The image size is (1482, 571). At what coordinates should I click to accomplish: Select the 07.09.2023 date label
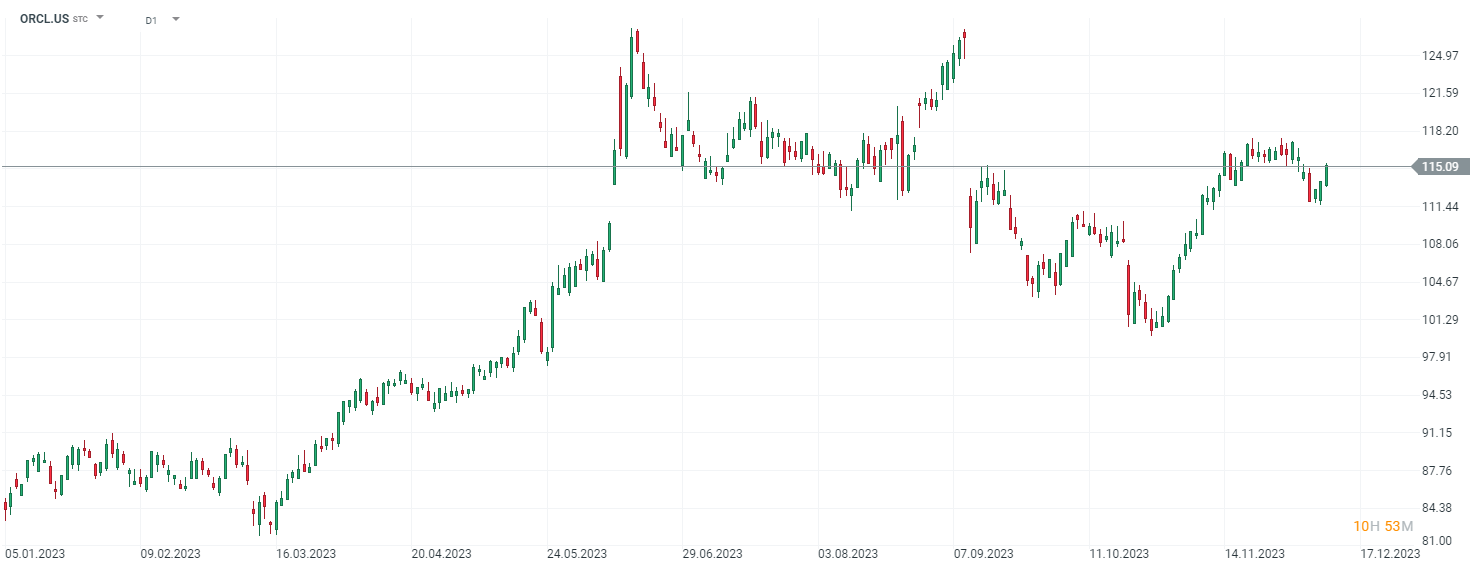coord(984,553)
